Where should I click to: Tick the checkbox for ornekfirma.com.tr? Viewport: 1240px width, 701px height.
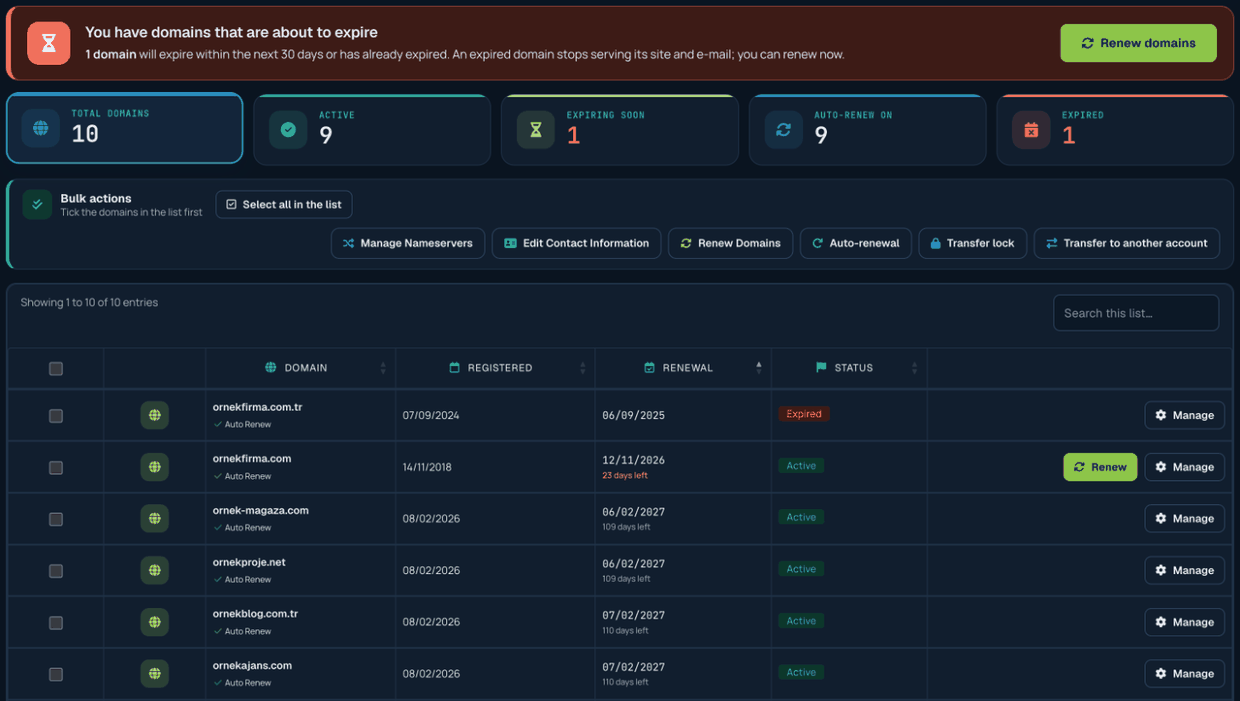pyautogui.click(x=56, y=416)
